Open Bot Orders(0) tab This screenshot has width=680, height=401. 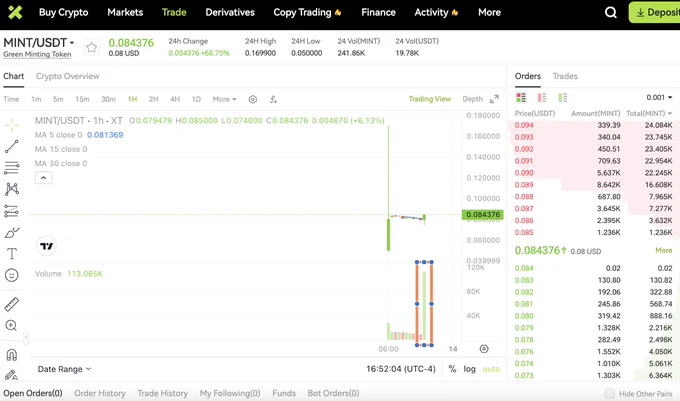(x=333, y=393)
